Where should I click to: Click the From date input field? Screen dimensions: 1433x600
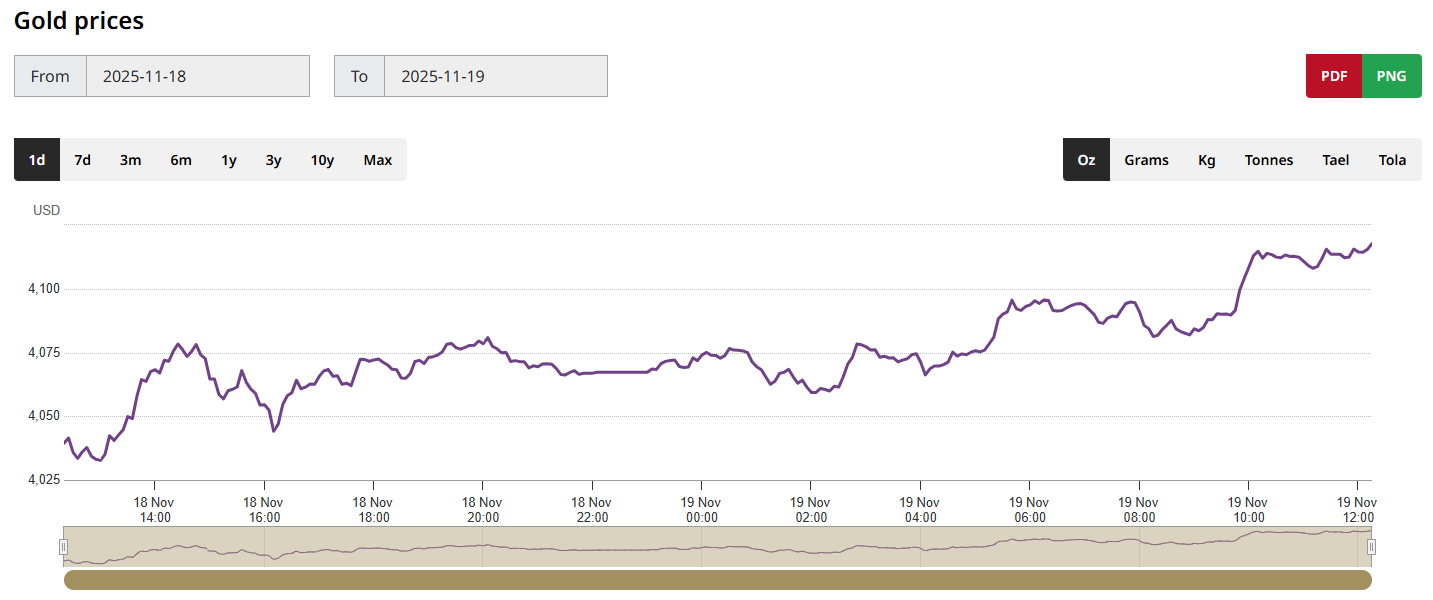[x=197, y=76]
